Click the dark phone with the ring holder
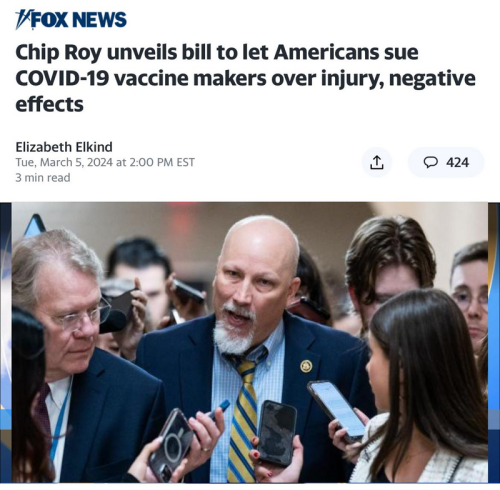Screen dimensions: 500x490 [x=171, y=445]
